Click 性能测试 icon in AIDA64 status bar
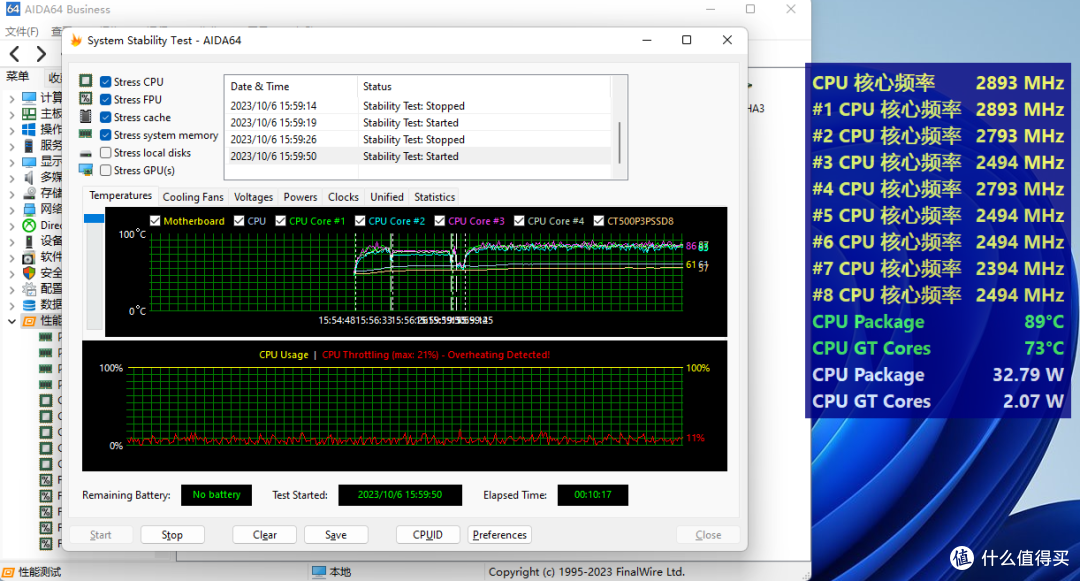Image resolution: width=1080 pixels, height=581 pixels. [x=8, y=572]
